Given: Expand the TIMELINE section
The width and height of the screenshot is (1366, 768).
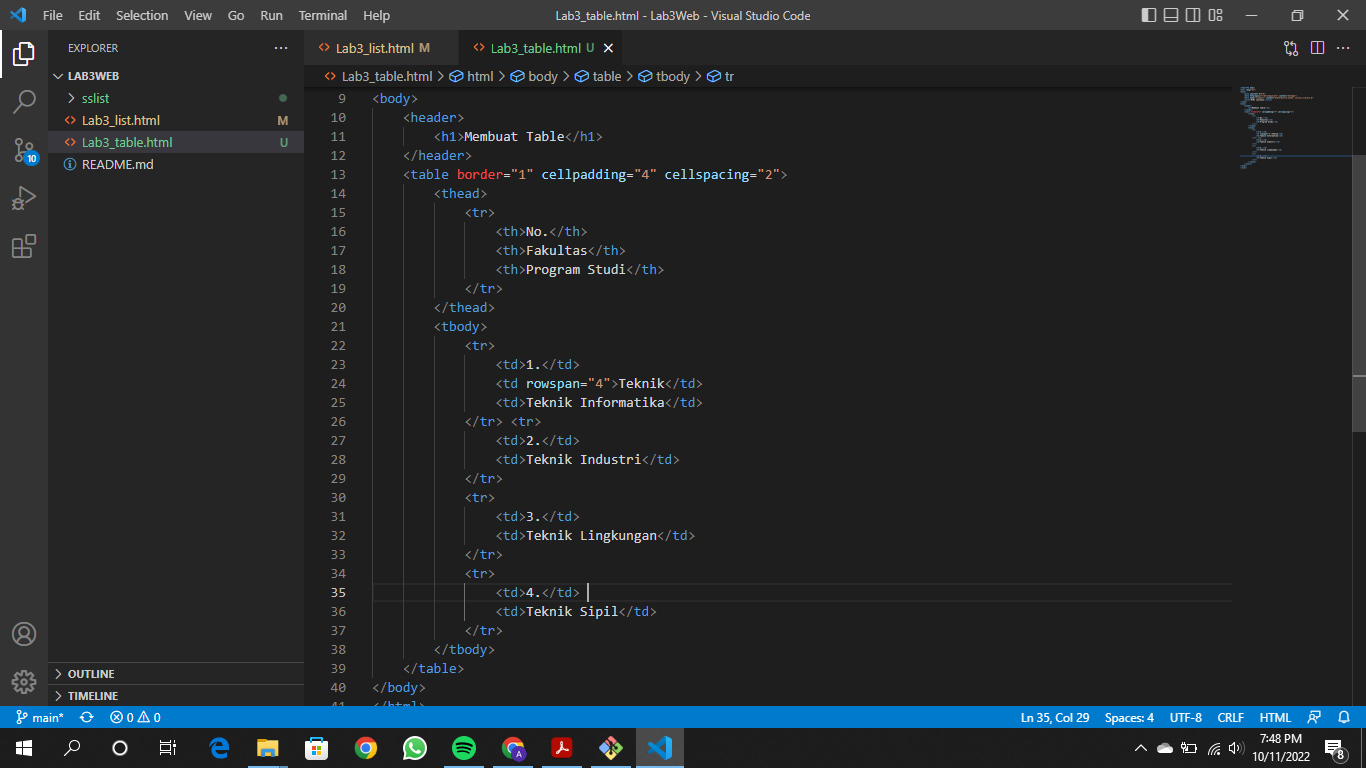Looking at the screenshot, I should (176, 696).
